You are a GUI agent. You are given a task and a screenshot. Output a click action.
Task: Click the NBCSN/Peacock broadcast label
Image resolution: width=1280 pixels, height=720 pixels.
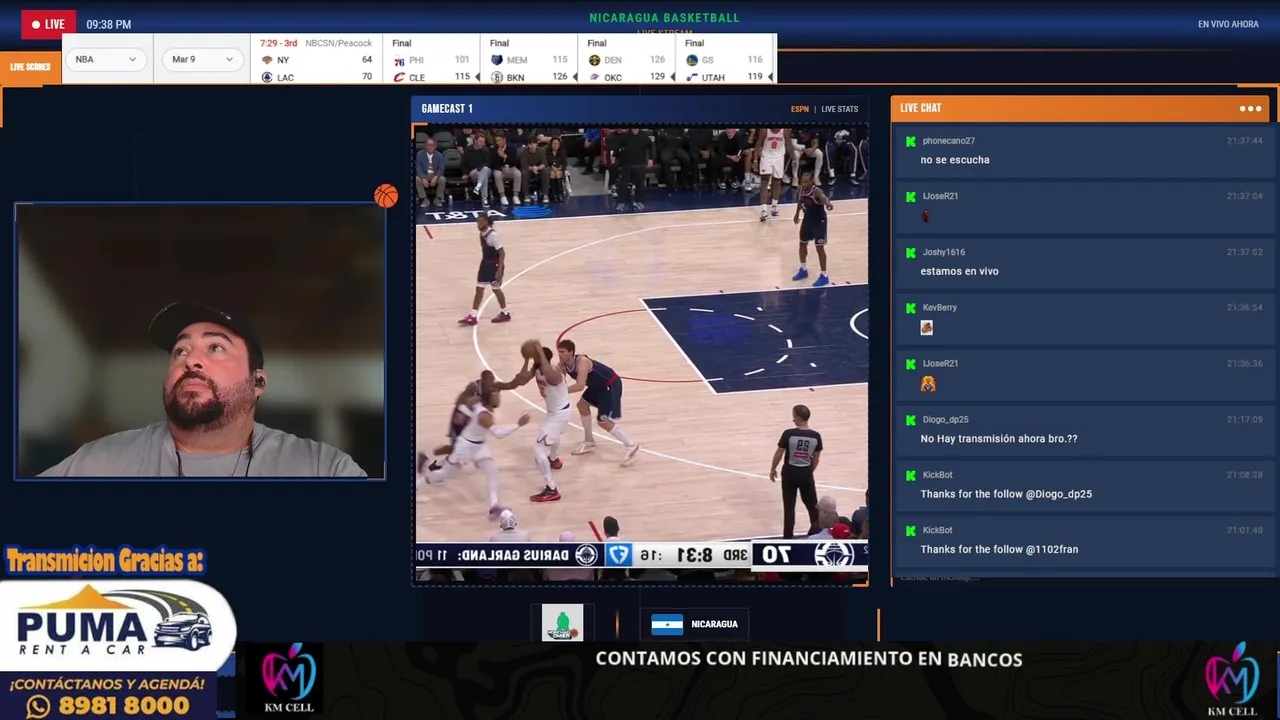339,43
